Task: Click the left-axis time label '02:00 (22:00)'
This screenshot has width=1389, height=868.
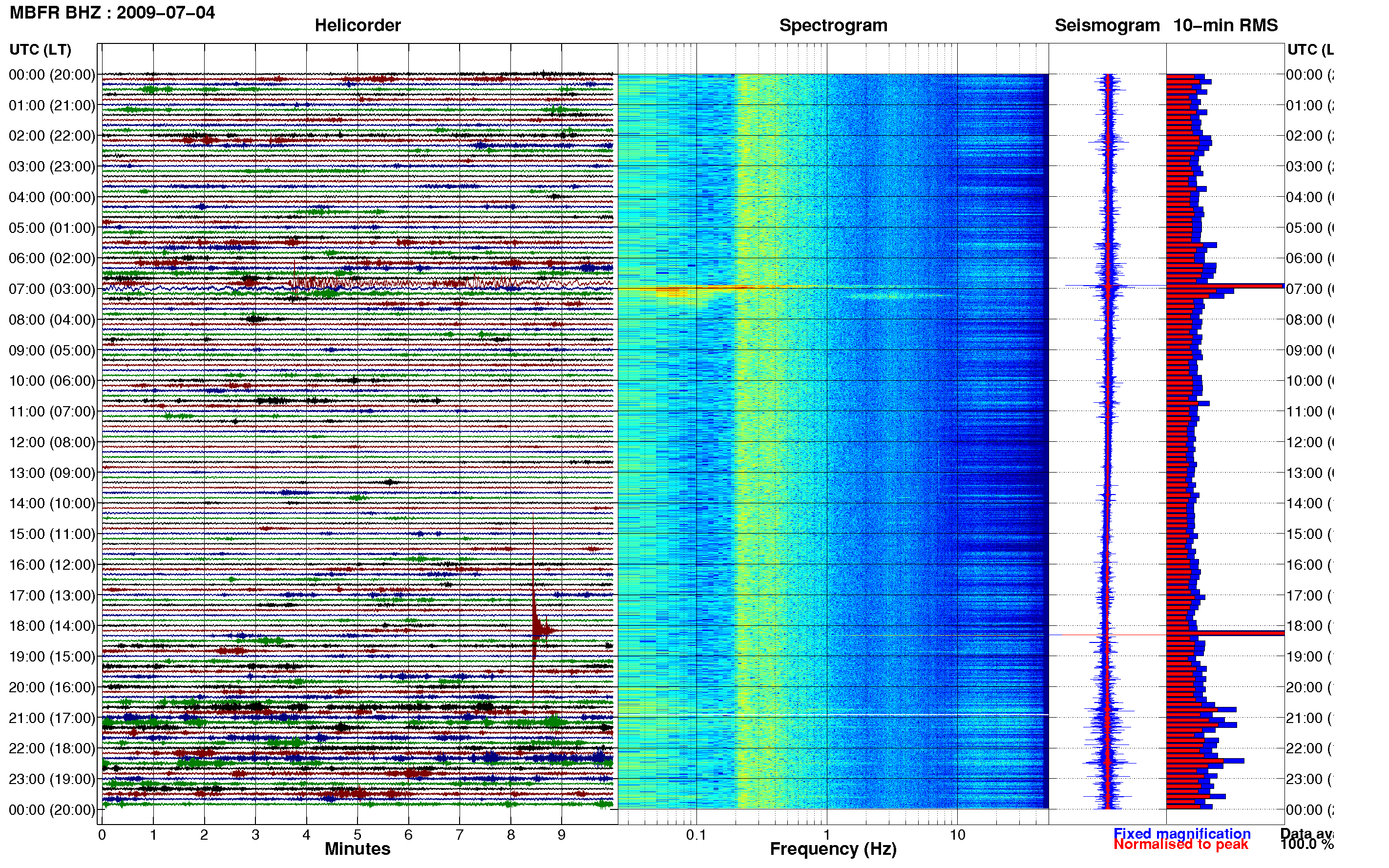Action: 52,136
